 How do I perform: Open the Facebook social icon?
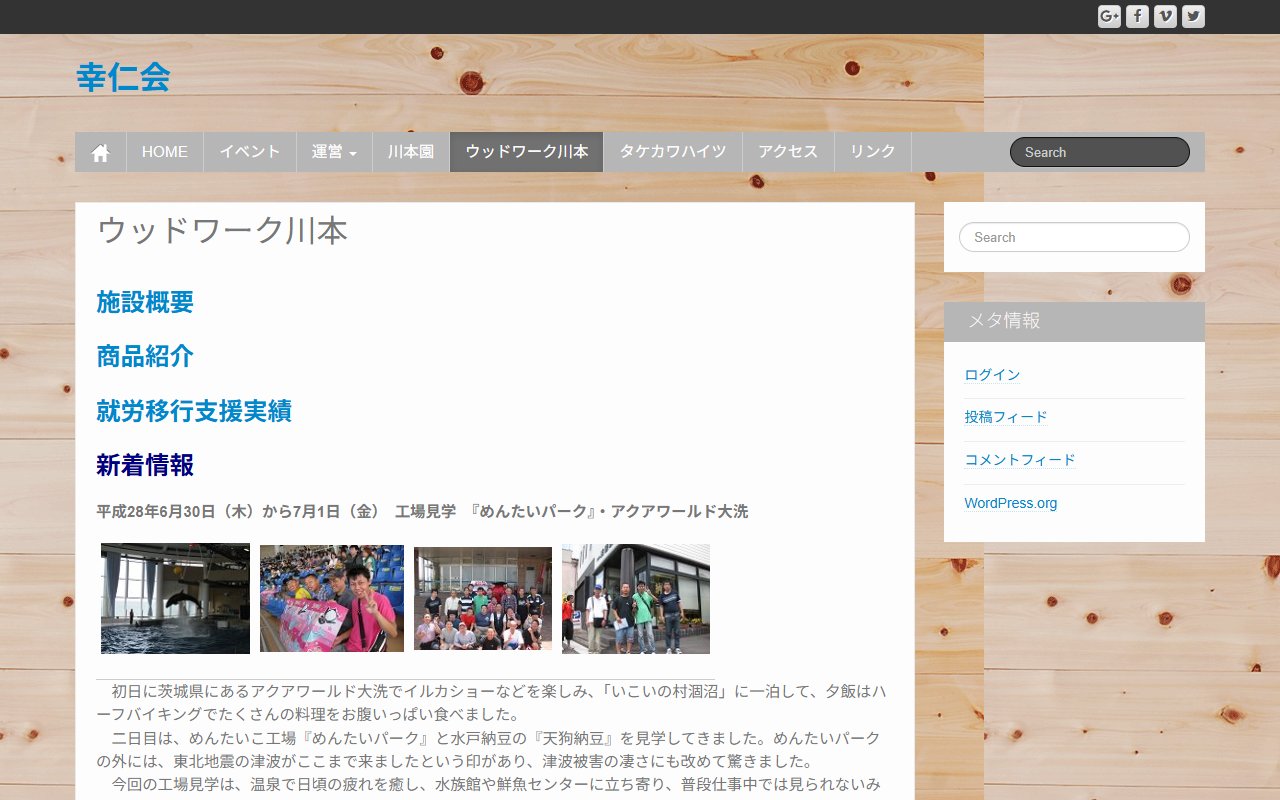pos(1137,16)
